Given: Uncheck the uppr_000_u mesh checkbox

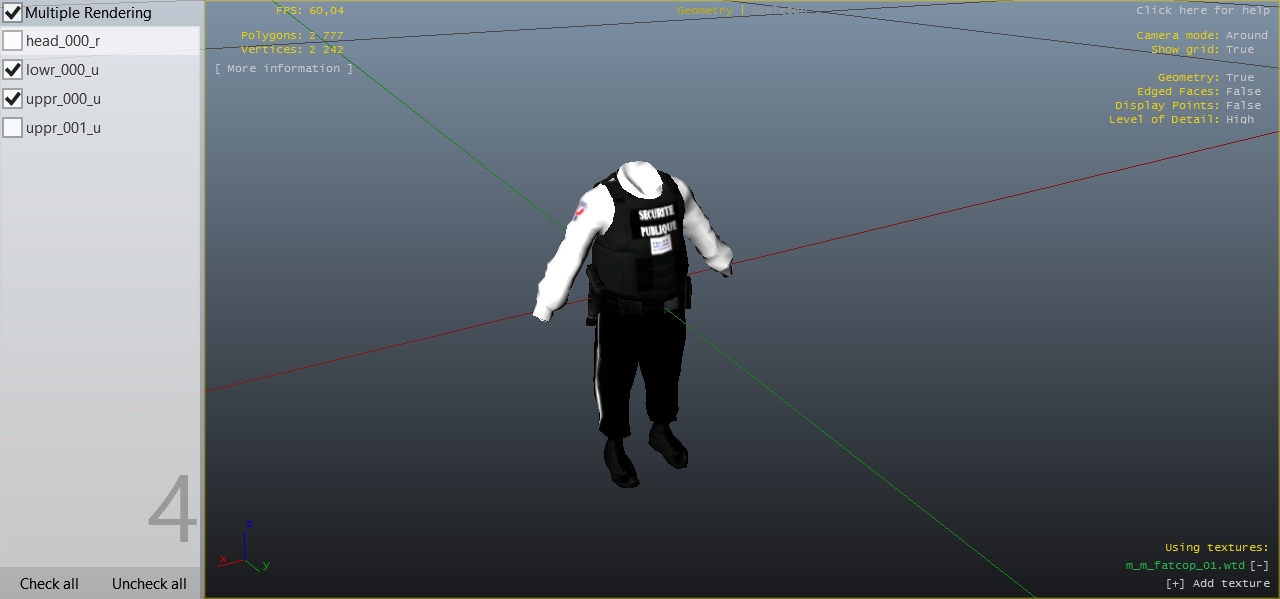Looking at the screenshot, I should 13,99.
